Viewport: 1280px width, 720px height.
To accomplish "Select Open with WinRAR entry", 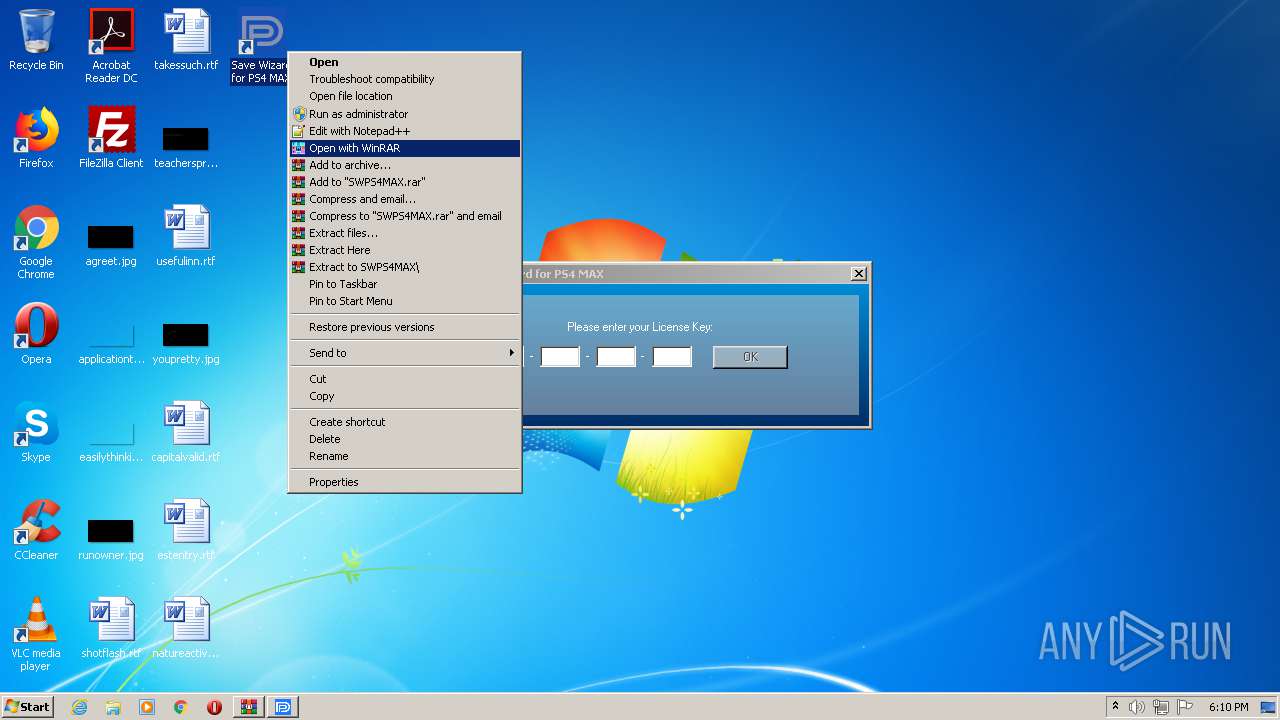I will coord(404,148).
